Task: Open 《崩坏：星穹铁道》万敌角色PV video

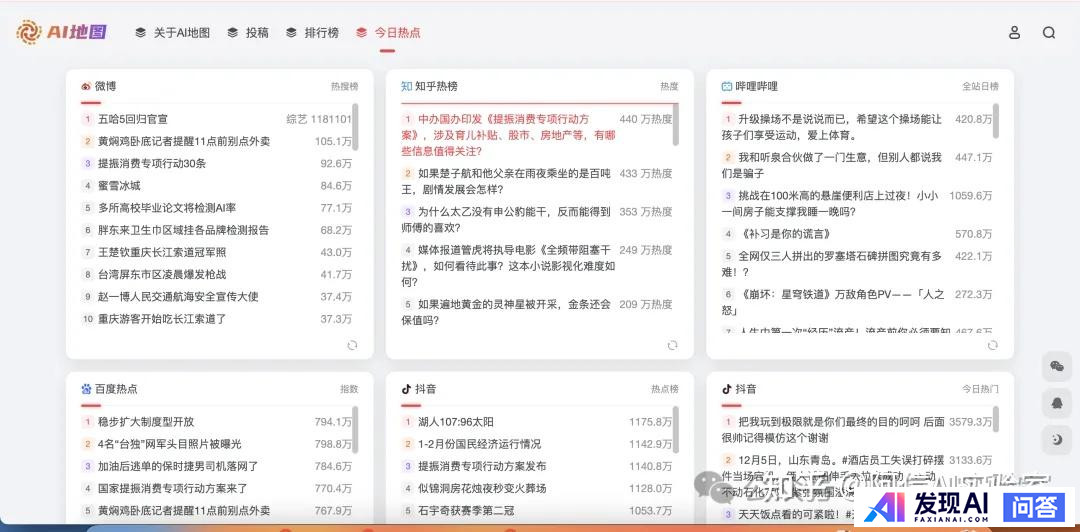Action: [x=833, y=302]
